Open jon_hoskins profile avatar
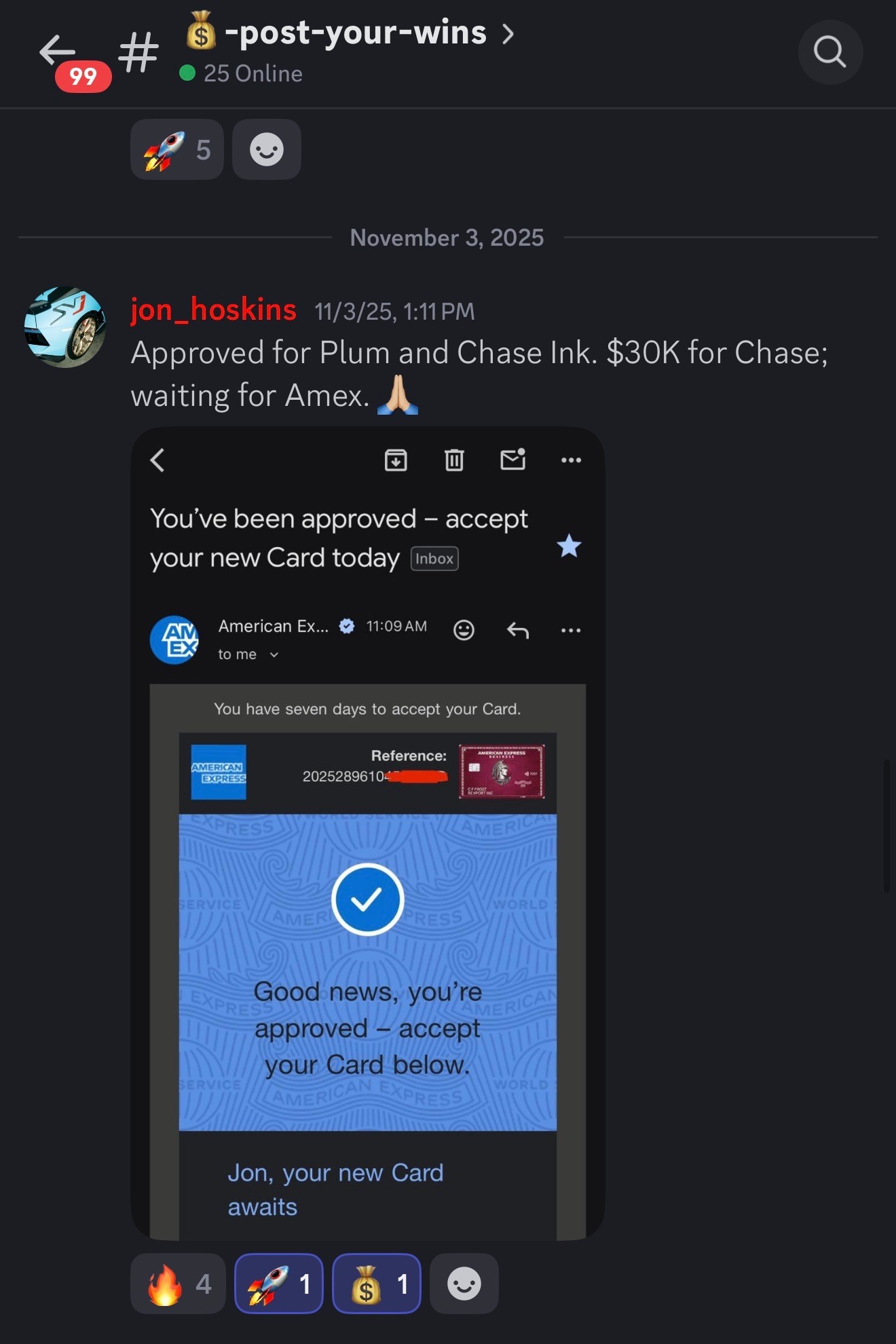 (x=65, y=327)
